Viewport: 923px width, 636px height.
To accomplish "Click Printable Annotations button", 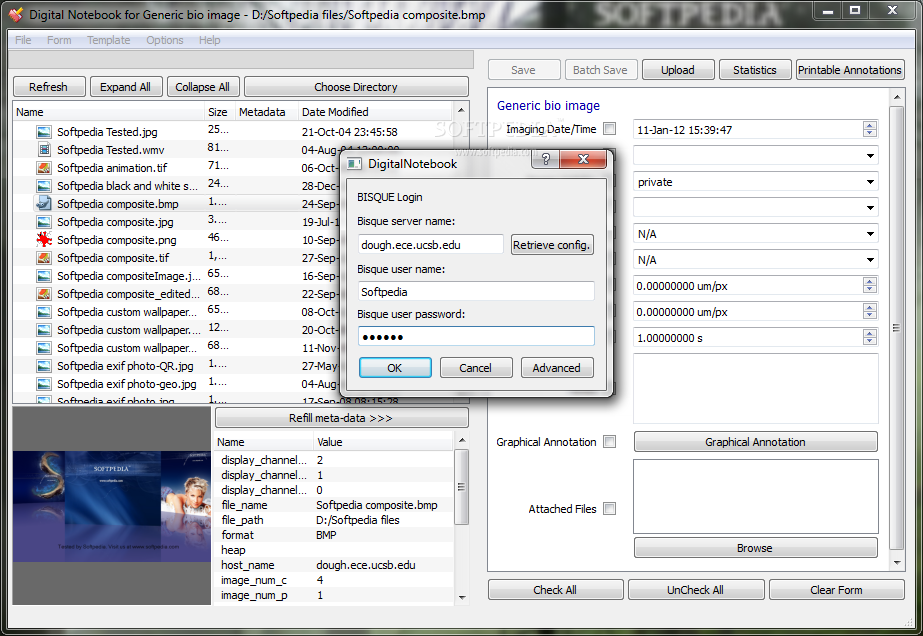I will (x=850, y=69).
